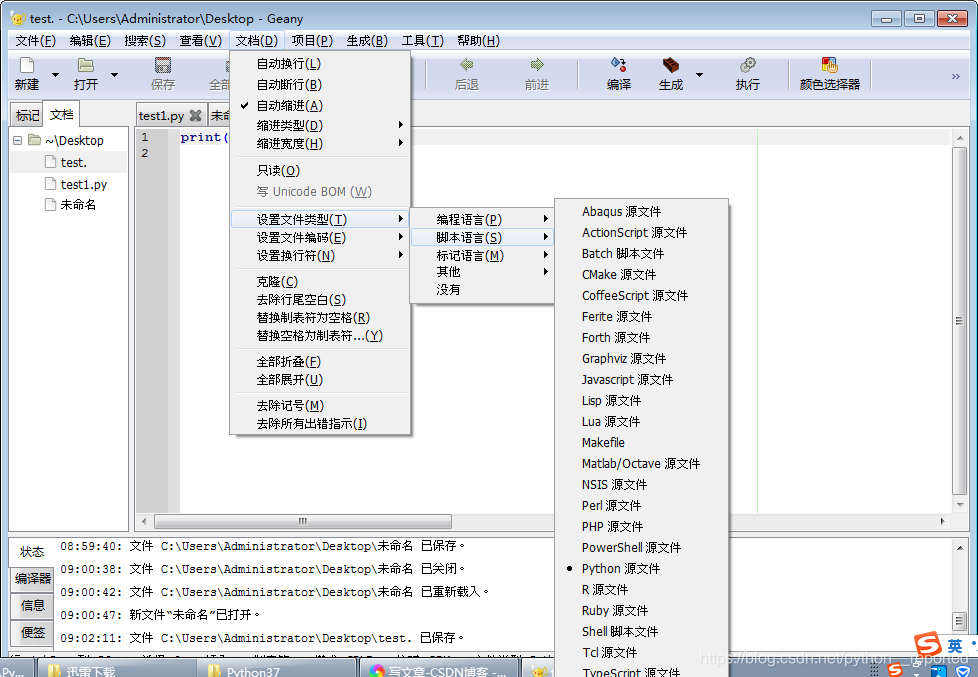
Task: Open the 文件(F) menu
Action: click(36, 41)
